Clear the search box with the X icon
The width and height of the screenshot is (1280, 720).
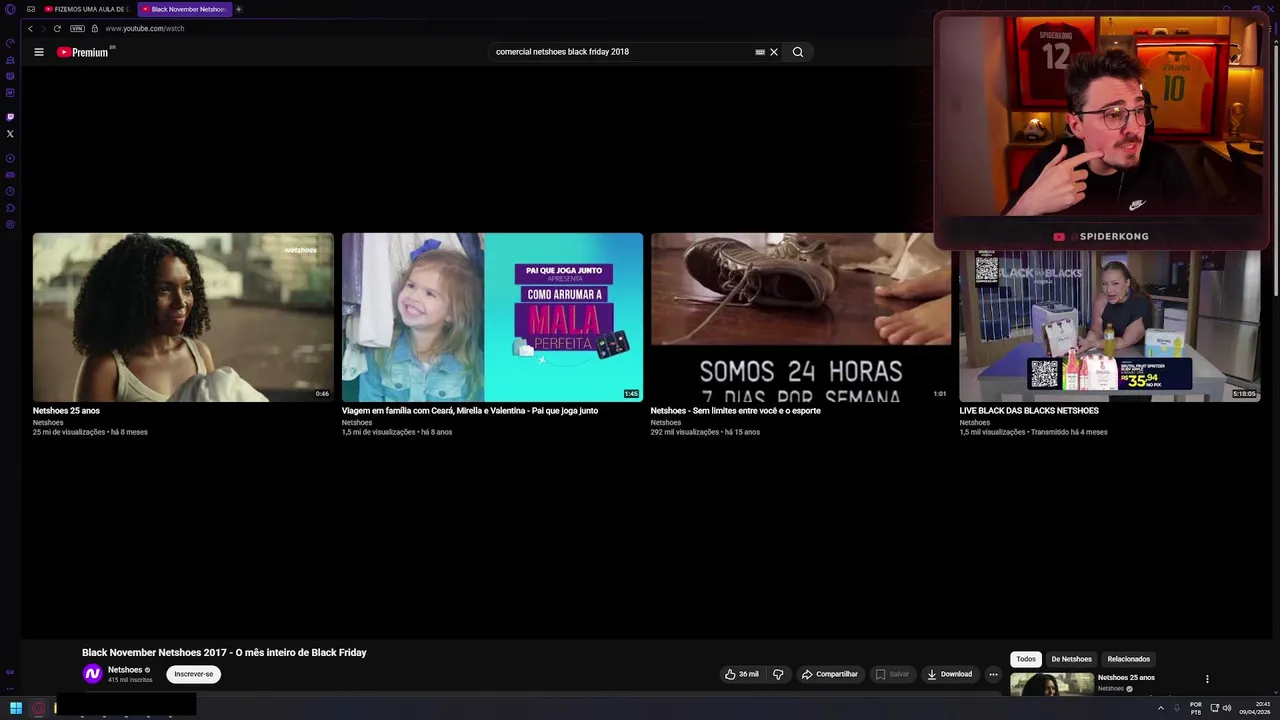pos(774,52)
